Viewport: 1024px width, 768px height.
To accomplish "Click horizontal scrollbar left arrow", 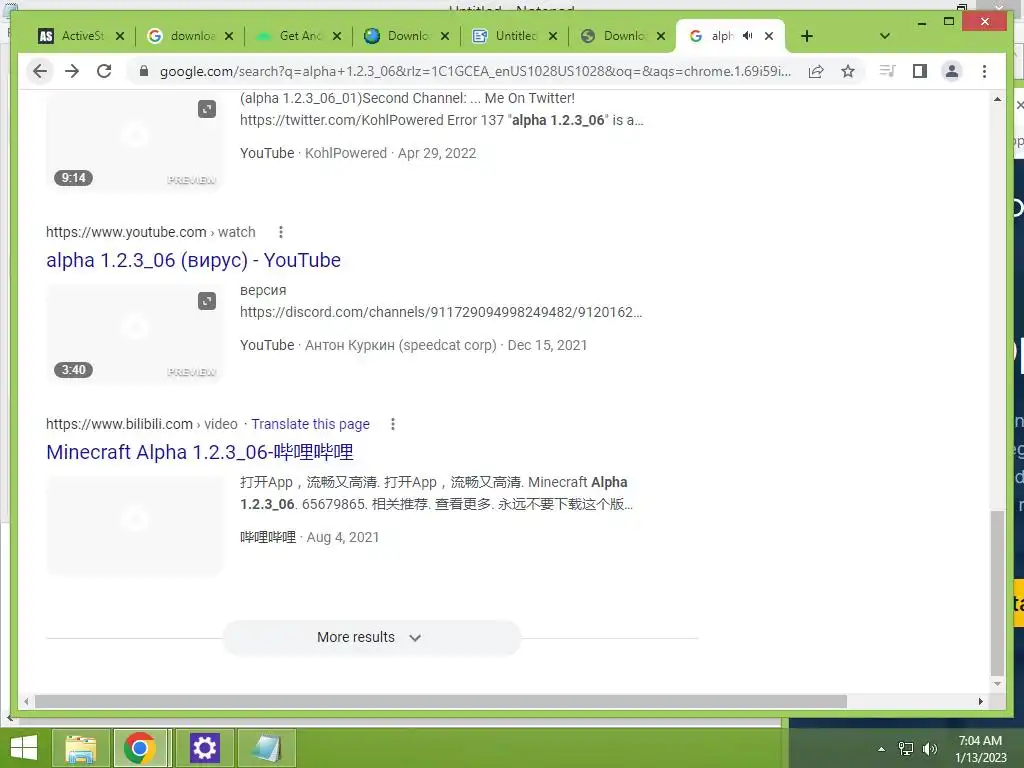I will [26, 701].
